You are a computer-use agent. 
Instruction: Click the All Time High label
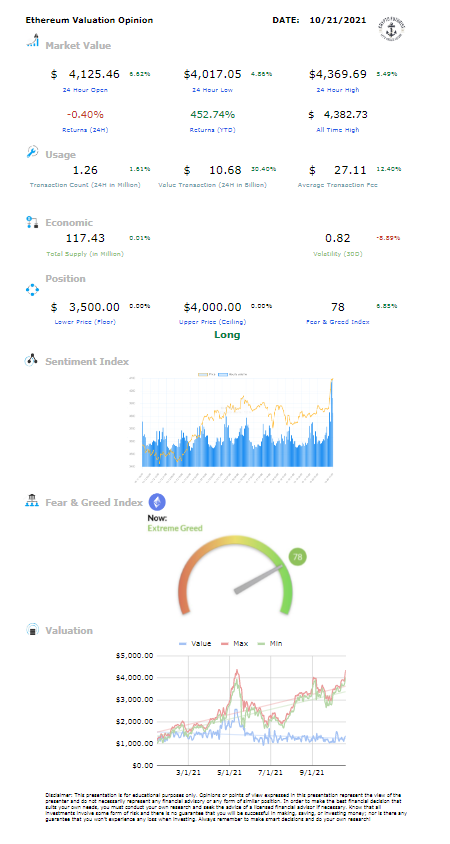coord(338,130)
